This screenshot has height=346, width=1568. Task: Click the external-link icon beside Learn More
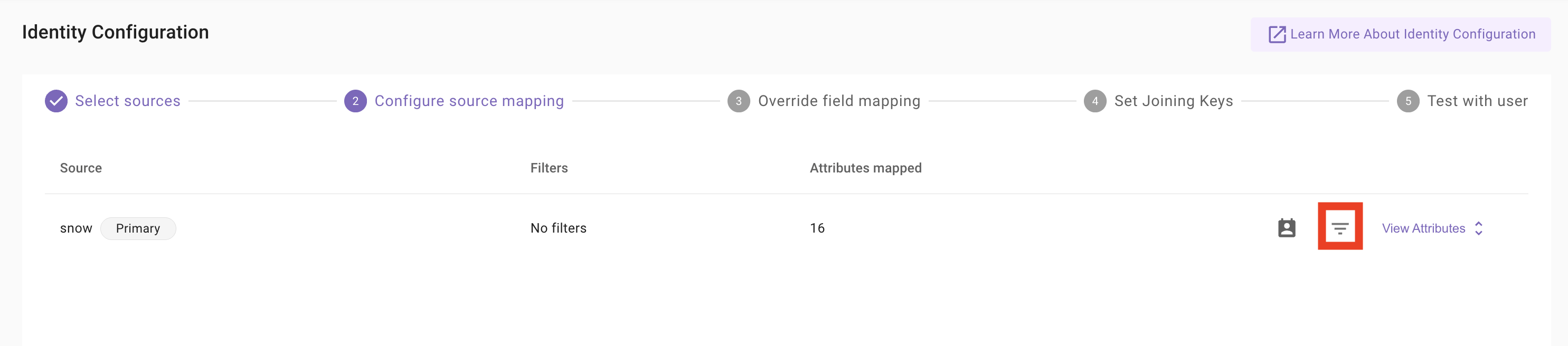click(1277, 34)
